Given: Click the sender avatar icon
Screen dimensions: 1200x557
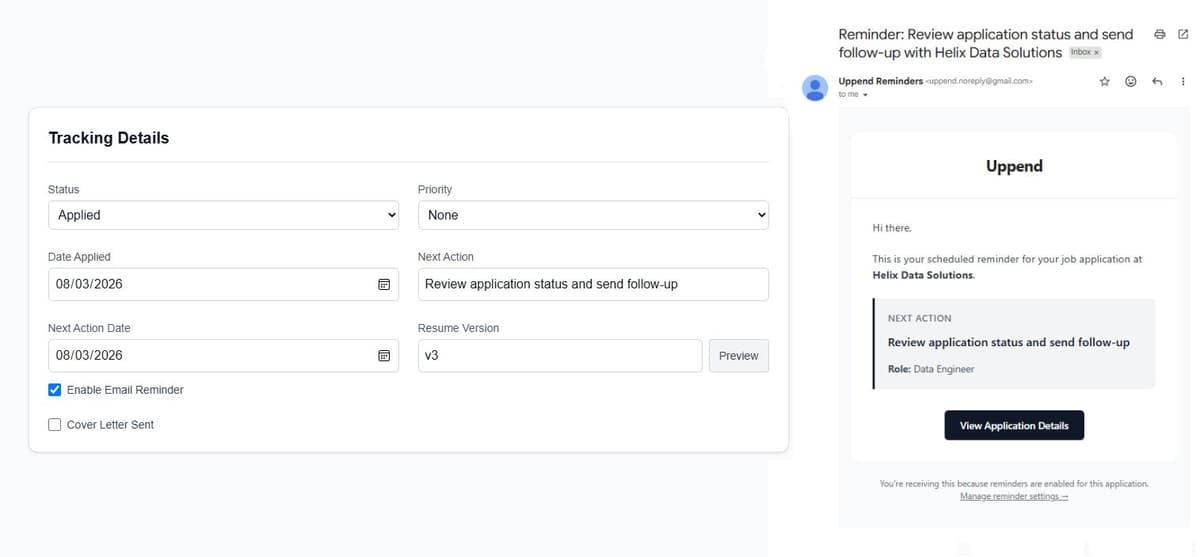Looking at the screenshot, I should click(x=816, y=88).
